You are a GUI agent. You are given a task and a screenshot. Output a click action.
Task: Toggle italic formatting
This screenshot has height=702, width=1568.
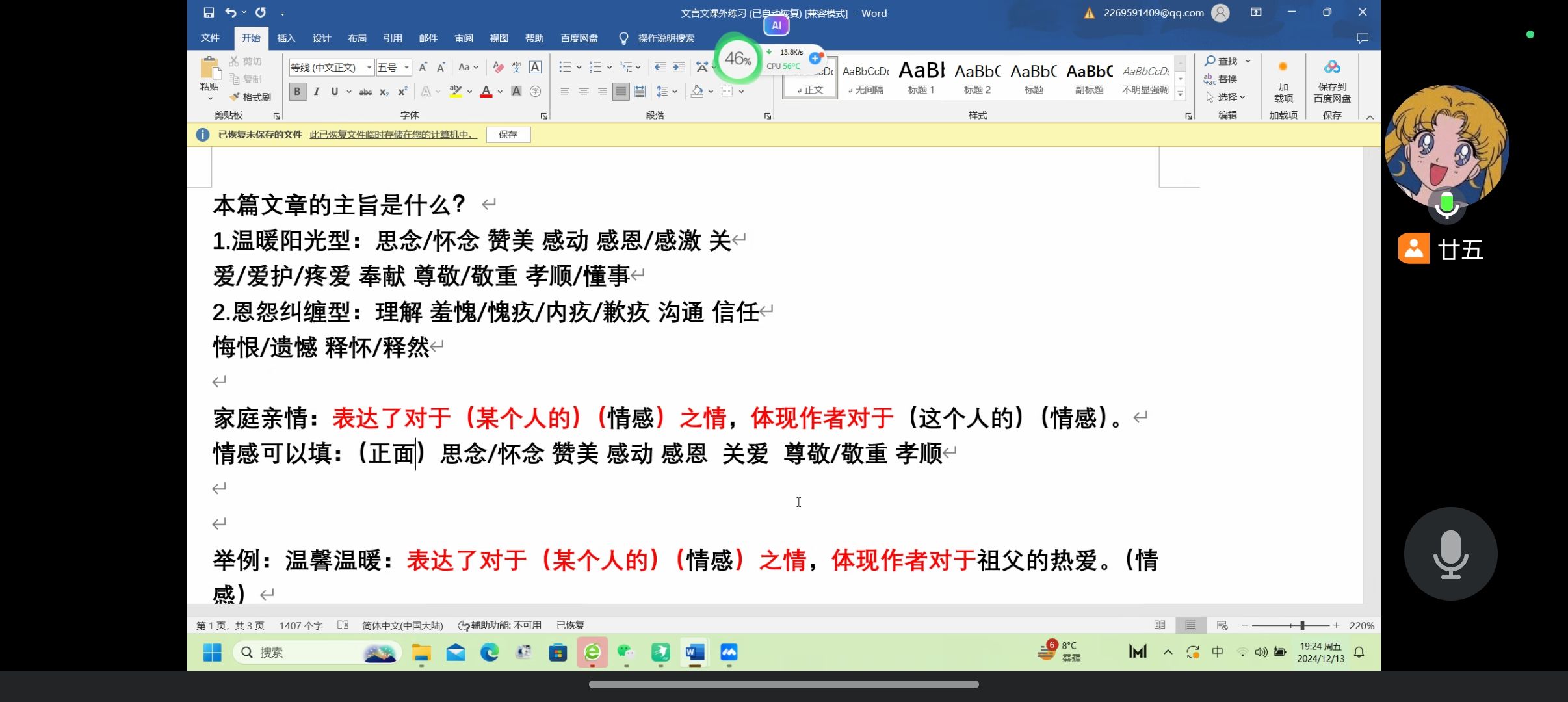point(316,92)
